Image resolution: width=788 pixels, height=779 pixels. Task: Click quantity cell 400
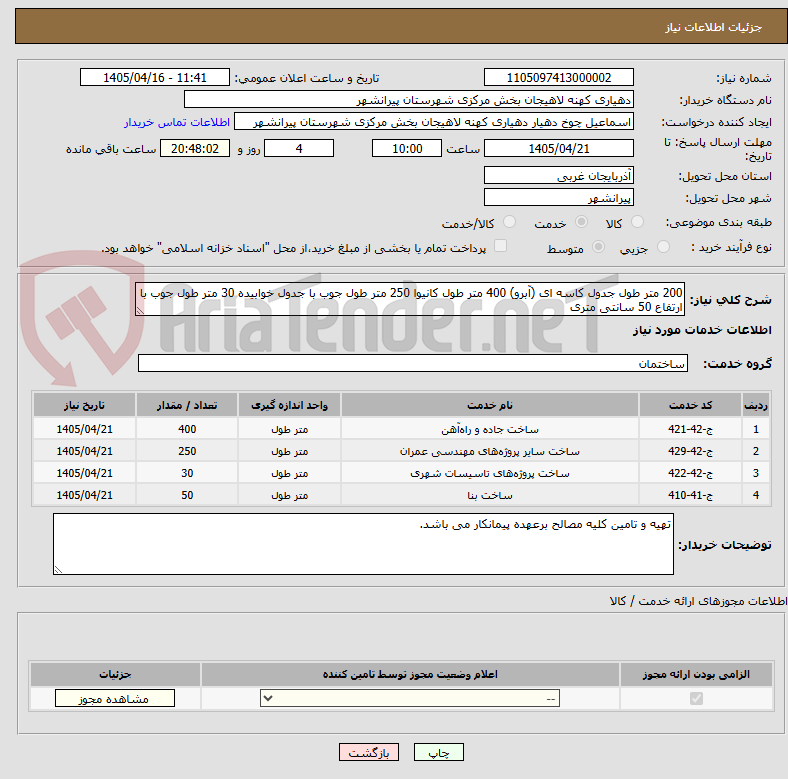187,429
